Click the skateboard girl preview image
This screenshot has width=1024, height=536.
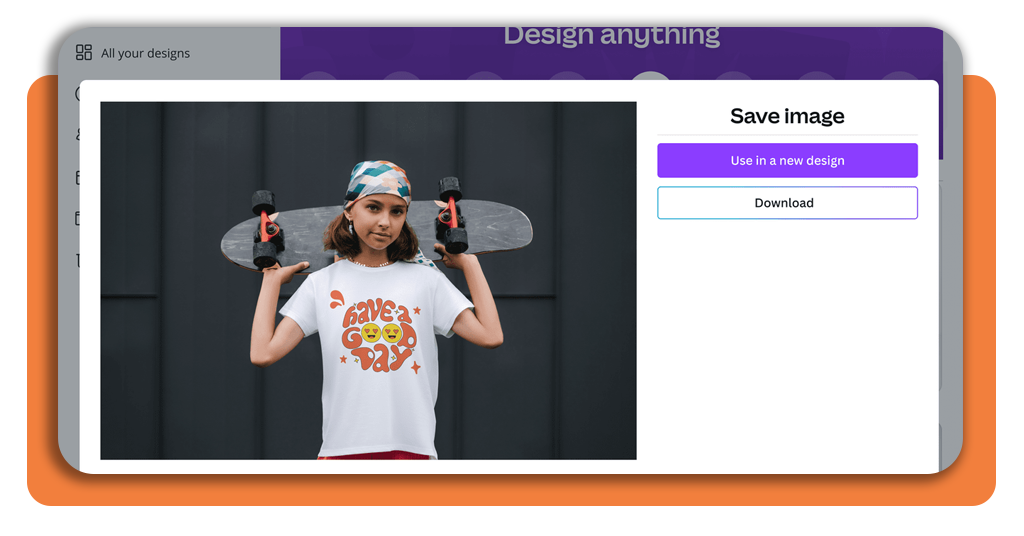point(368,280)
